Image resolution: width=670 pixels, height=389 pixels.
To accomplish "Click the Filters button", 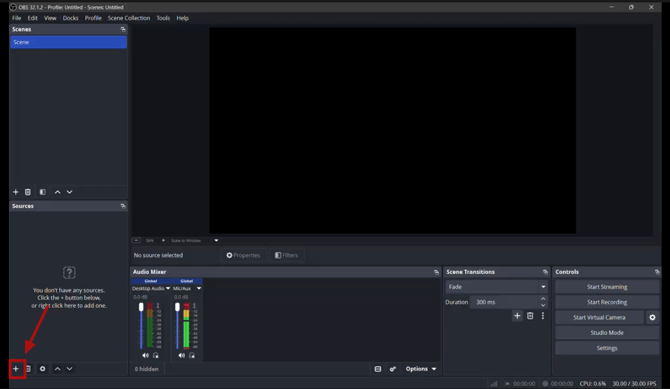I will [x=286, y=255].
